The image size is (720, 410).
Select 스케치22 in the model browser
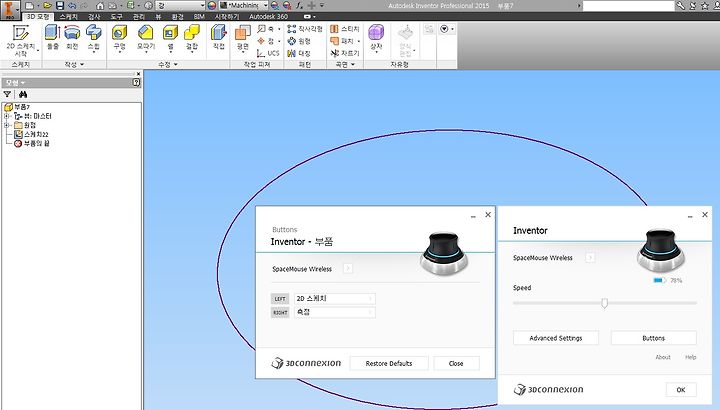(x=31, y=134)
